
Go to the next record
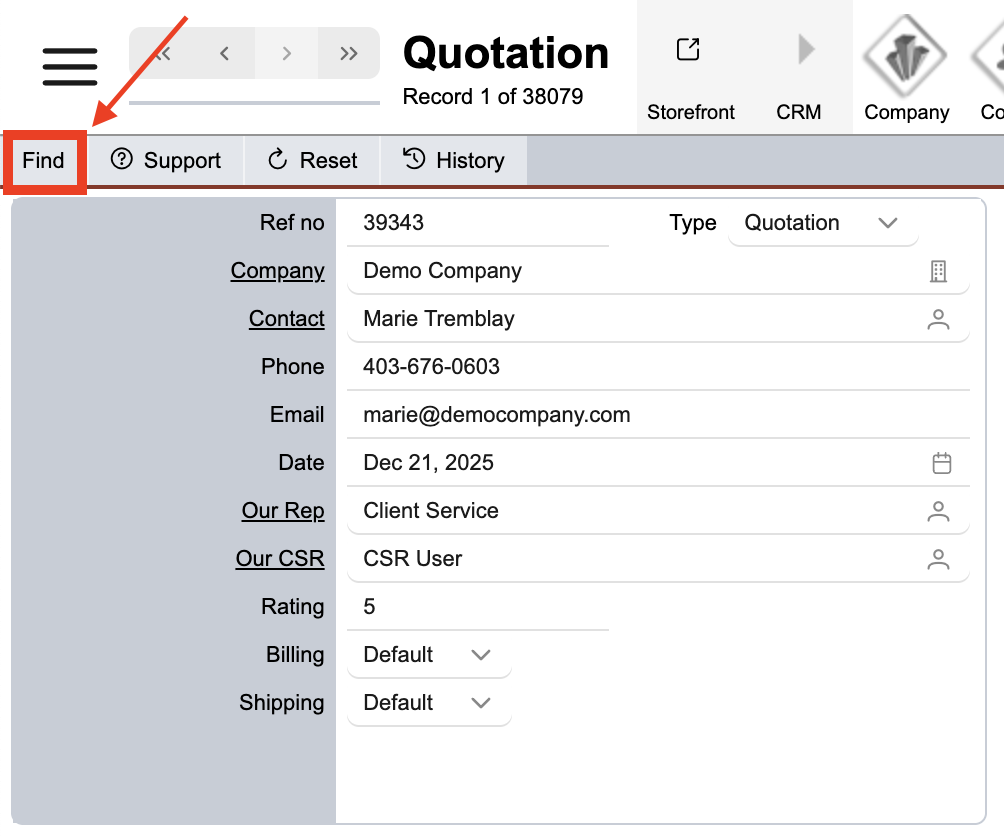(x=287, y=53)
